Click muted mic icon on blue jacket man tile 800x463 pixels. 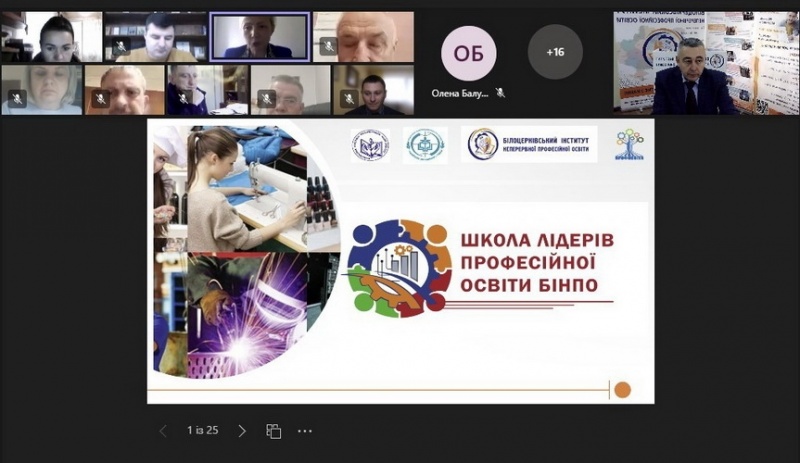tap(183, 99)
